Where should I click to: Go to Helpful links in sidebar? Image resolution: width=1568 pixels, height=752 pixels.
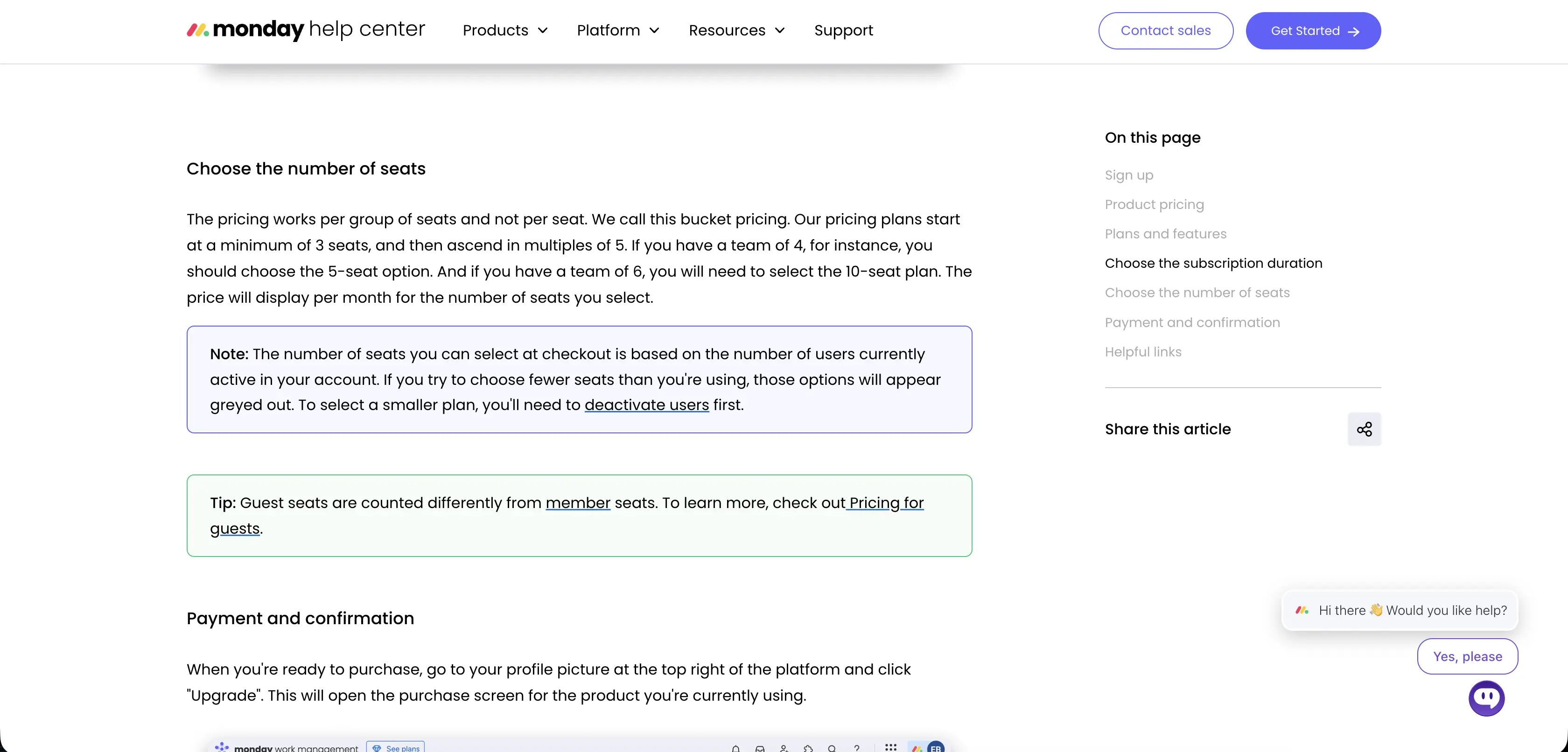click(x=1142, y=352)
